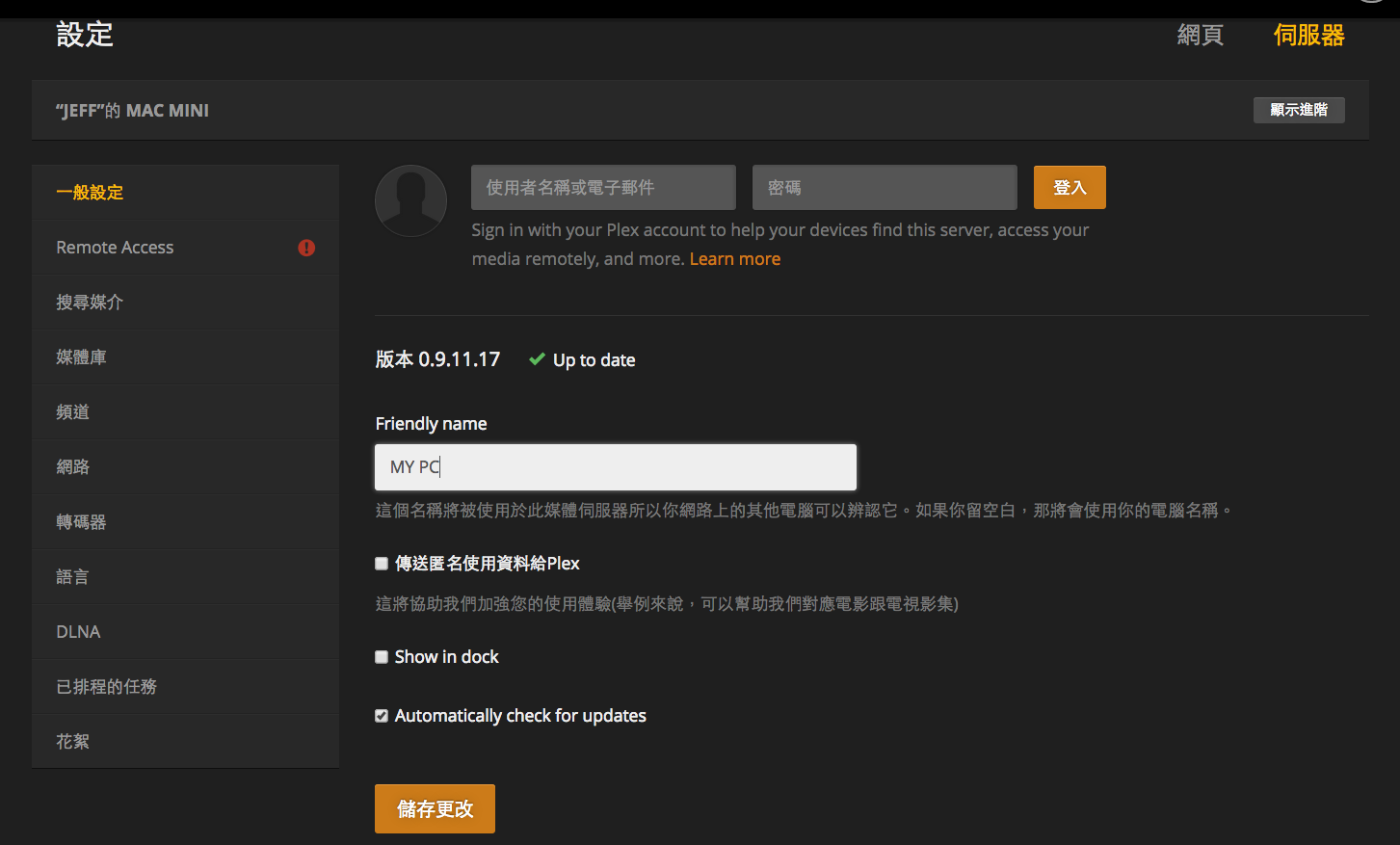Open the 搜尋媒介 section
This screenshot has width=1400, height=845.
185,303
